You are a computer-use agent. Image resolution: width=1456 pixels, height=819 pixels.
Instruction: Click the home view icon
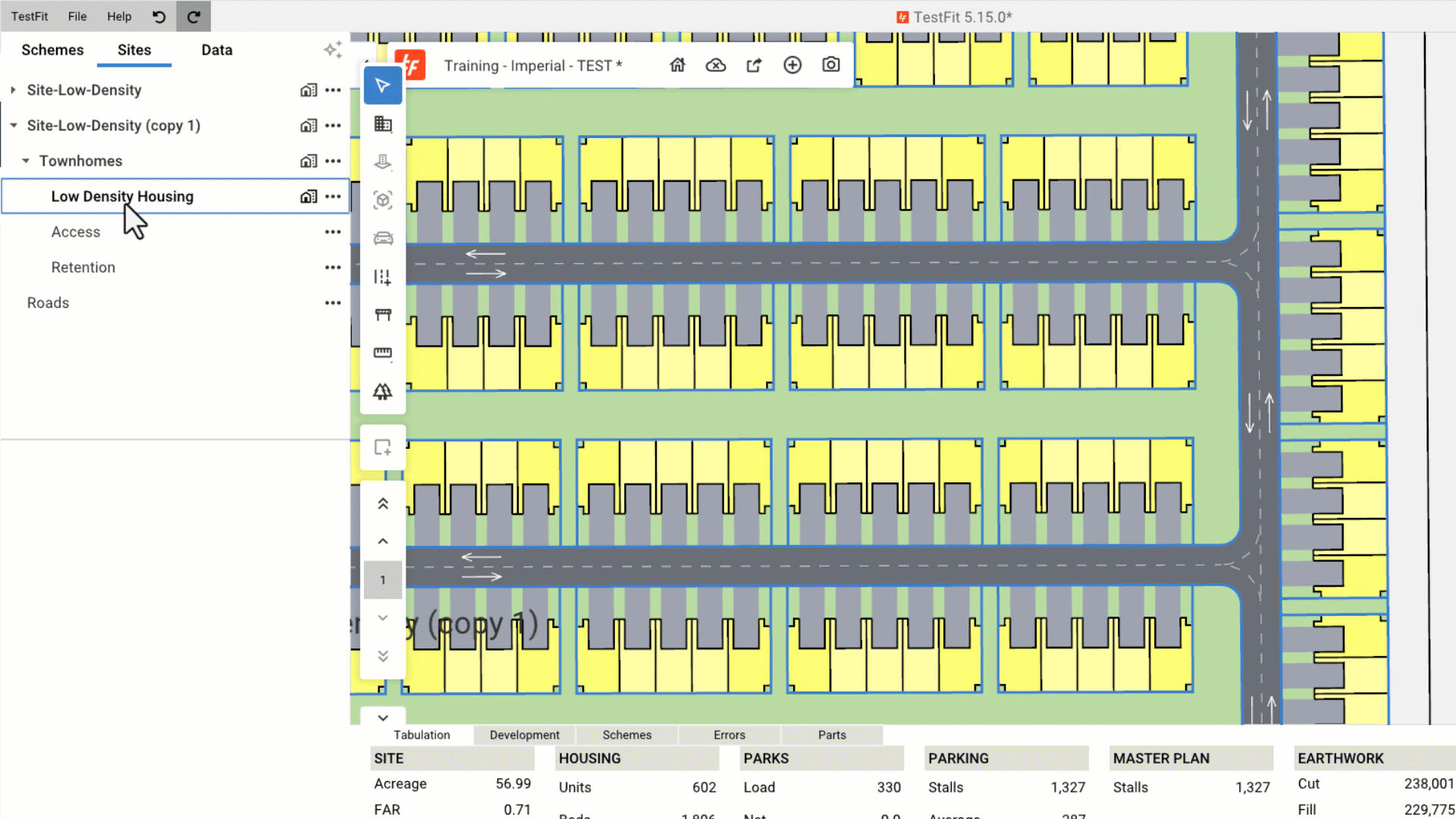click(x=677, y=65)
